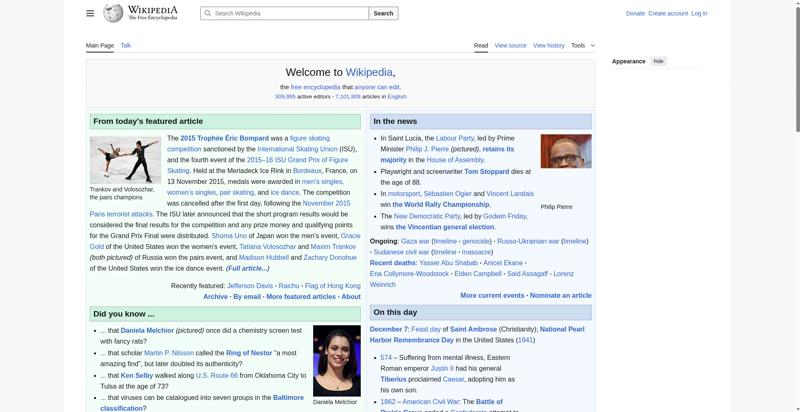Click Log in at the top
This screenshot has width=800, height=412.
pyautogui.click(x=699, y=13)
